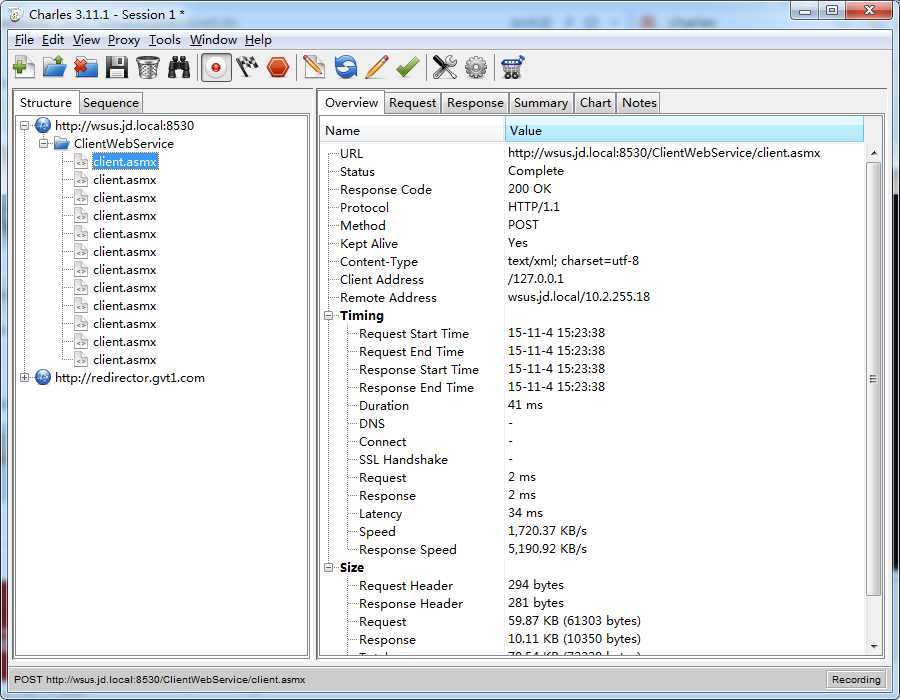Click the Latency value 34 ms
The width and height of the screenshot is (900, 700).
525,512
